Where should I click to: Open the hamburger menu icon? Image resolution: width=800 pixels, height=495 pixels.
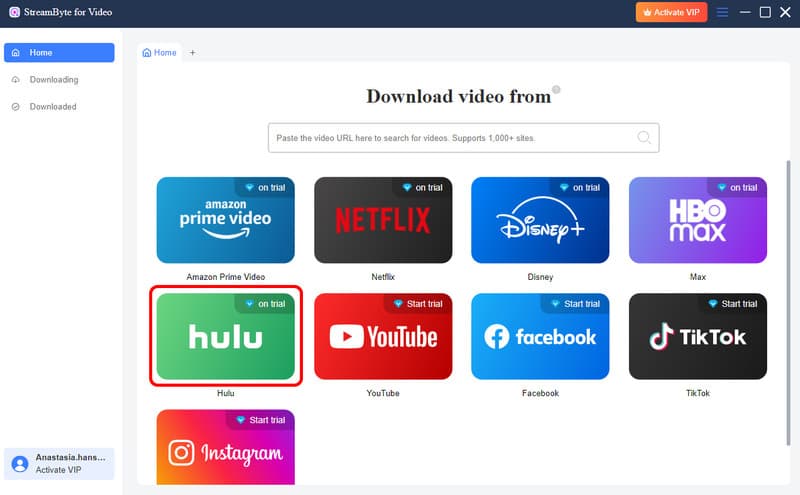click(x=722, y=12)
